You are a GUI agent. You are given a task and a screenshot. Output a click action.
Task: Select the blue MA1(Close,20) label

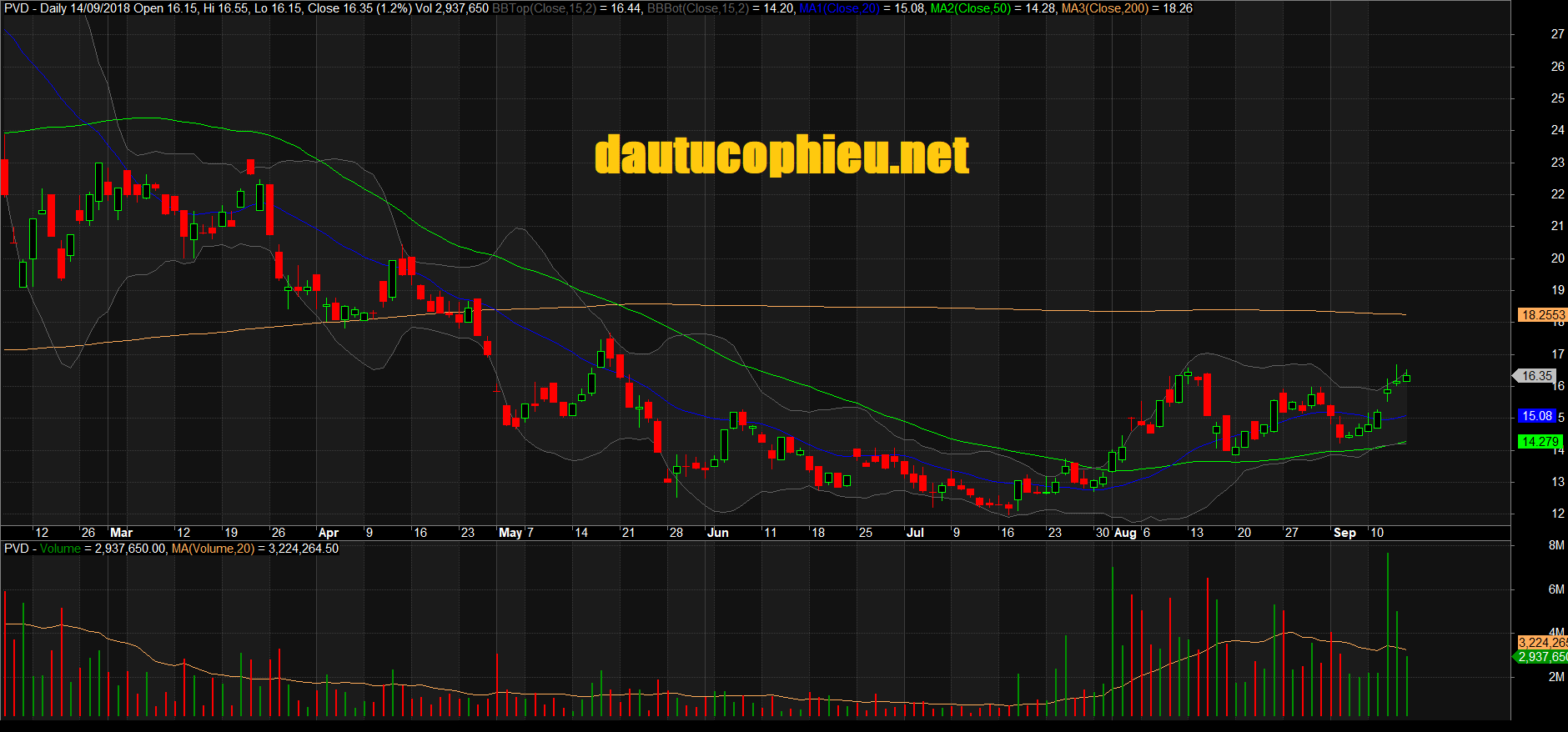click(838, 8)
